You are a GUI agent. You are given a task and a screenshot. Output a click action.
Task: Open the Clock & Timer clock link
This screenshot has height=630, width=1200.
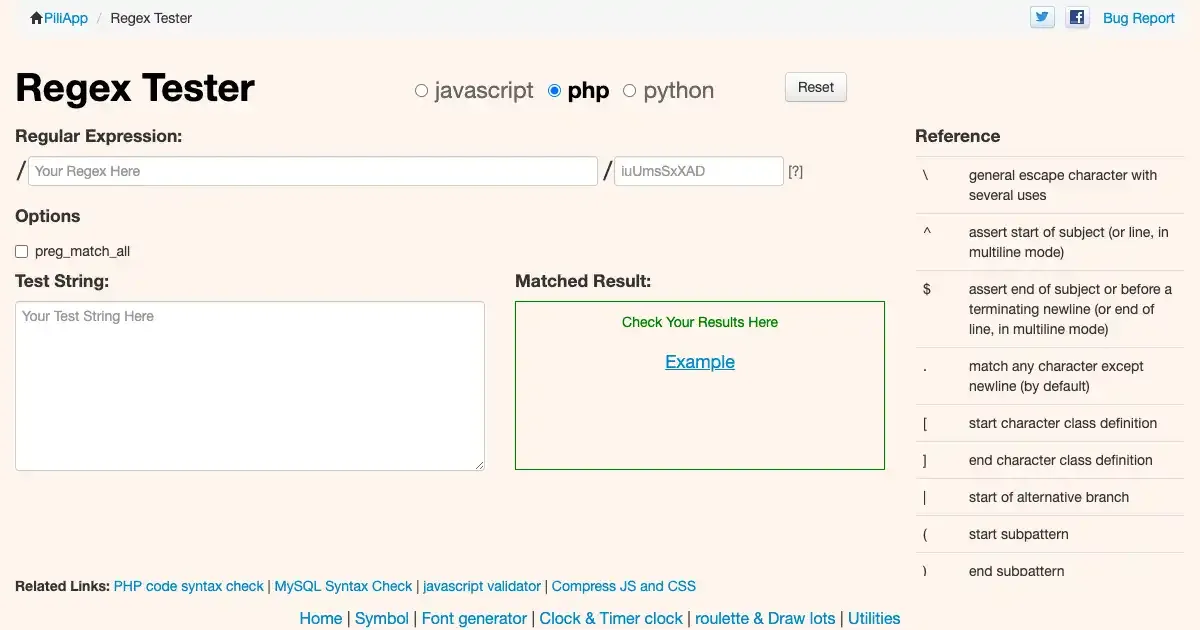pyautogui.click(x=611, y=618)
